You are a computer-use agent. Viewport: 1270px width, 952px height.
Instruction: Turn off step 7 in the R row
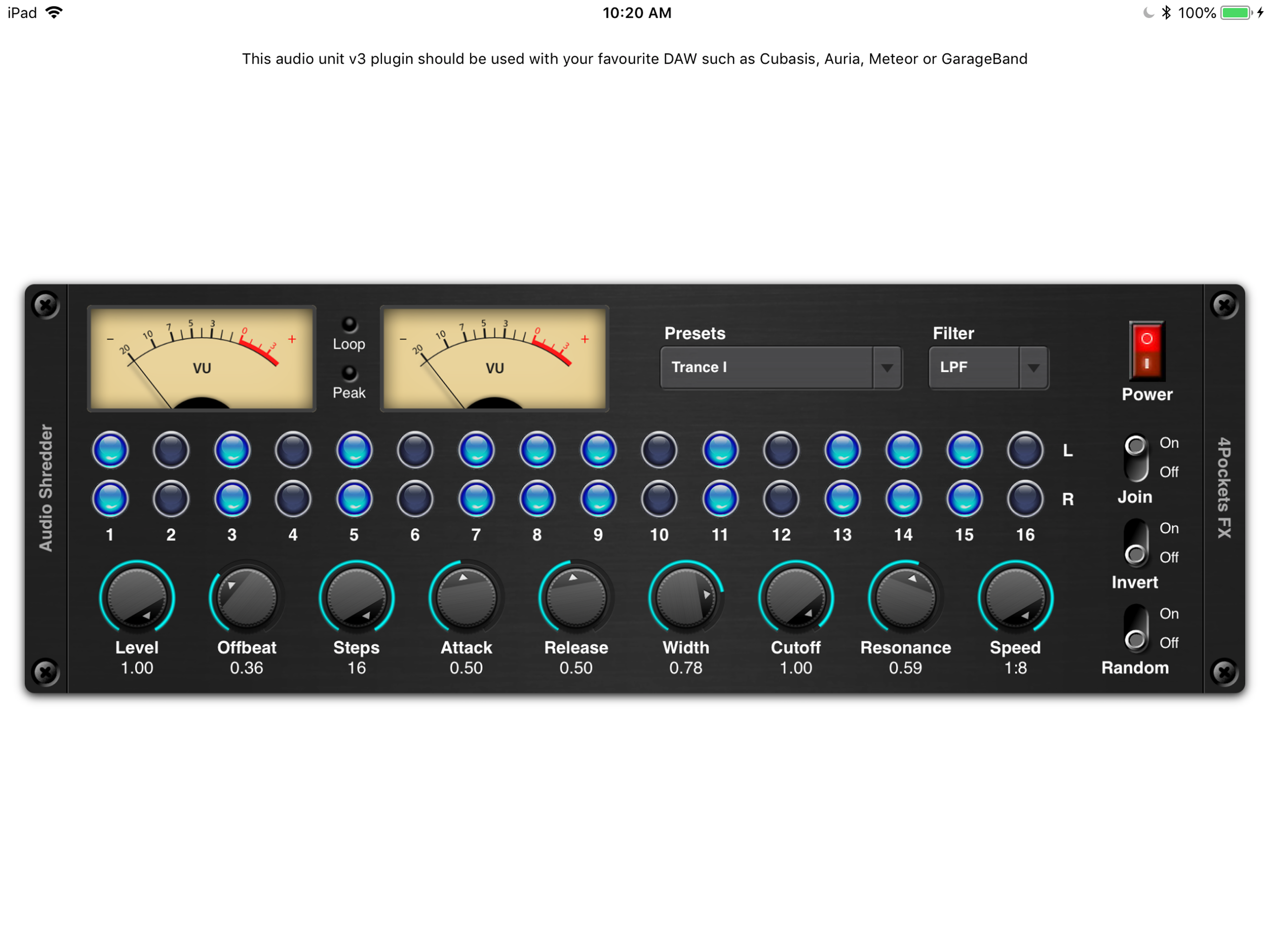(476, 499)
